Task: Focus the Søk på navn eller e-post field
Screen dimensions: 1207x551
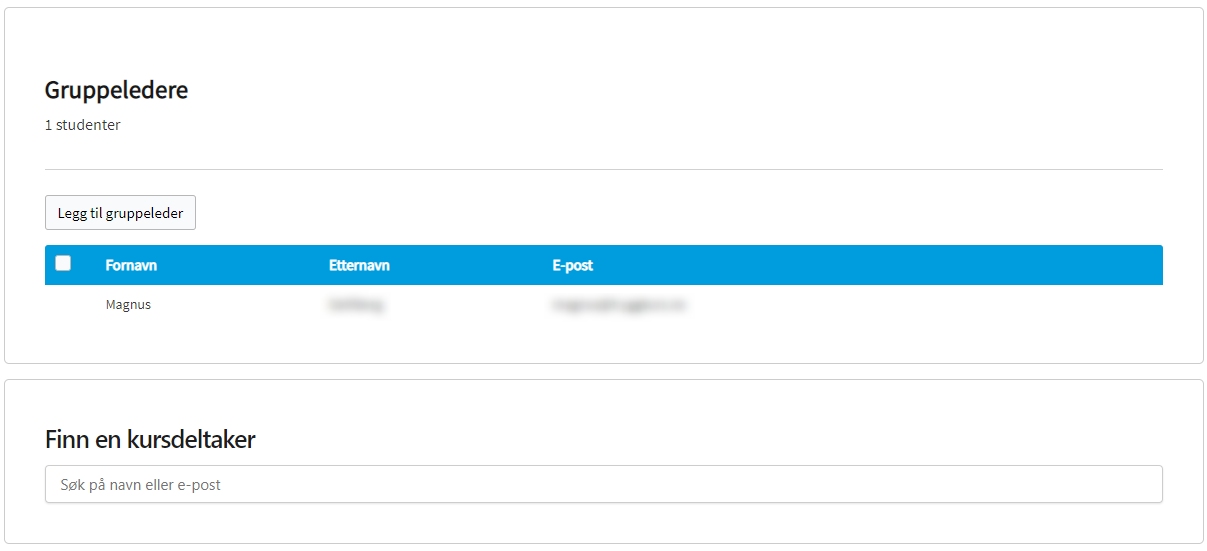Action: click(603, 484)
